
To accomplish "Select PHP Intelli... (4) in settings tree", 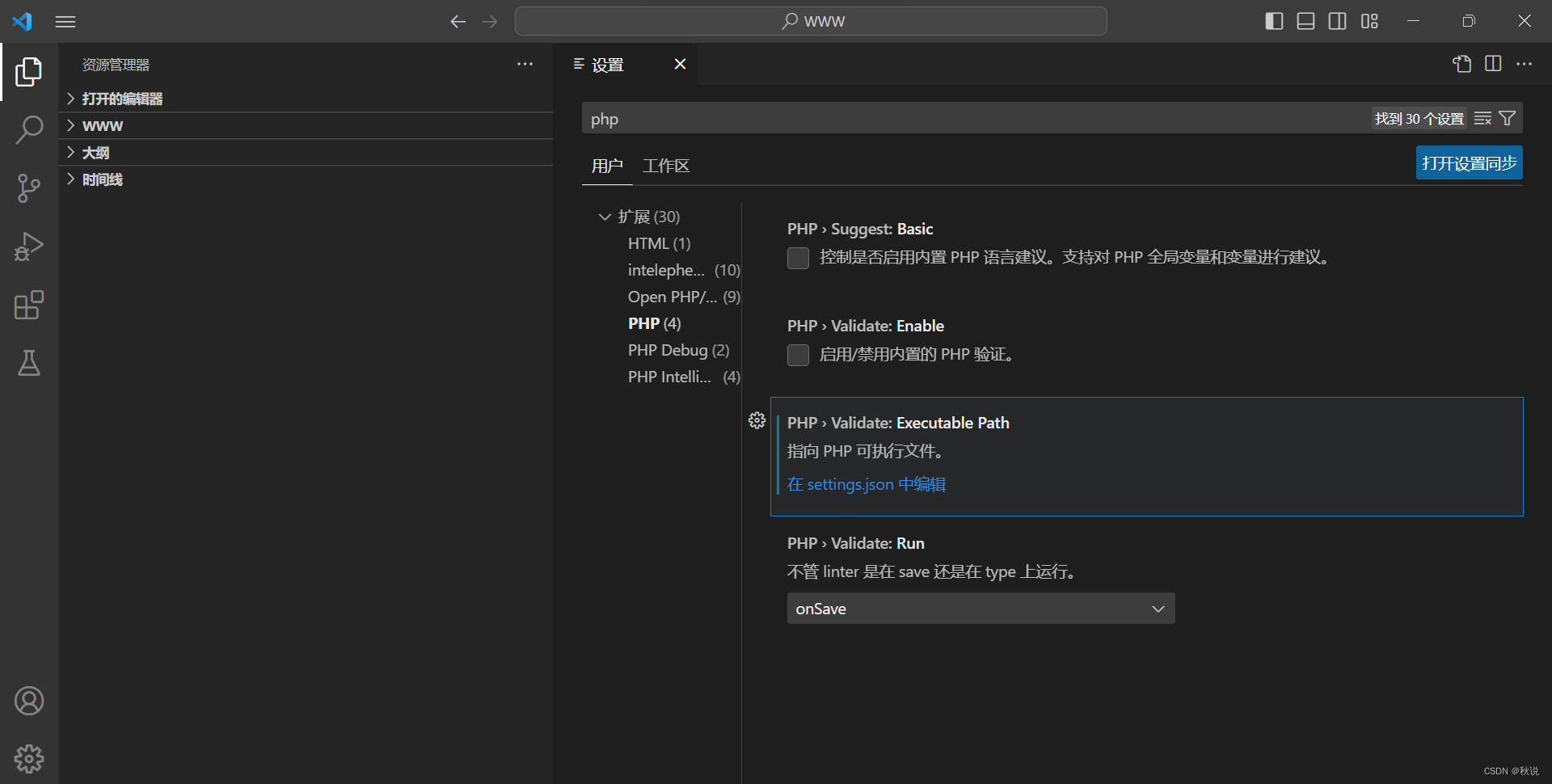I will pos(684,377).
